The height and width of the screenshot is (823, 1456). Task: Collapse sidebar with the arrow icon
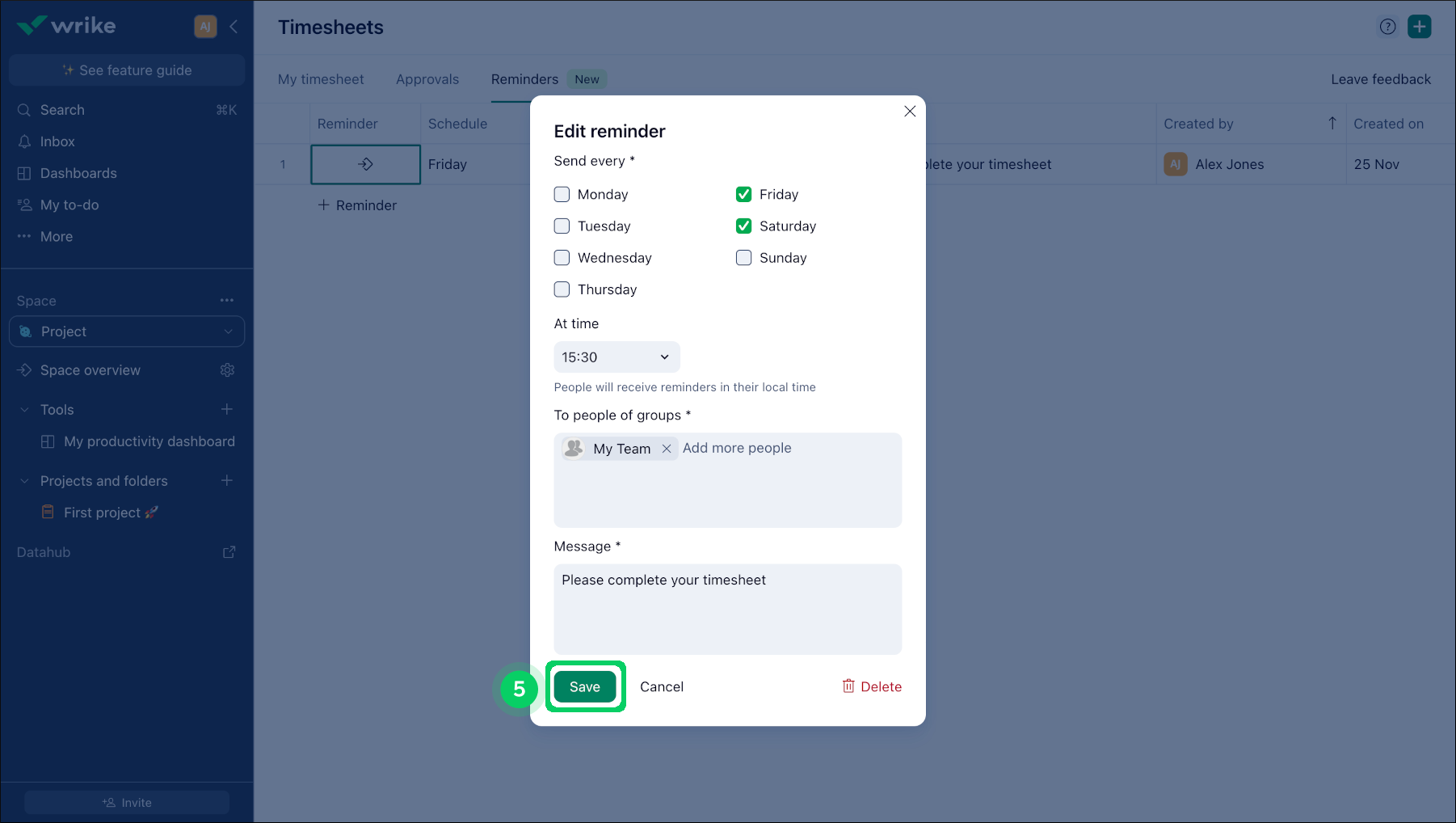(x=234, y=27)
